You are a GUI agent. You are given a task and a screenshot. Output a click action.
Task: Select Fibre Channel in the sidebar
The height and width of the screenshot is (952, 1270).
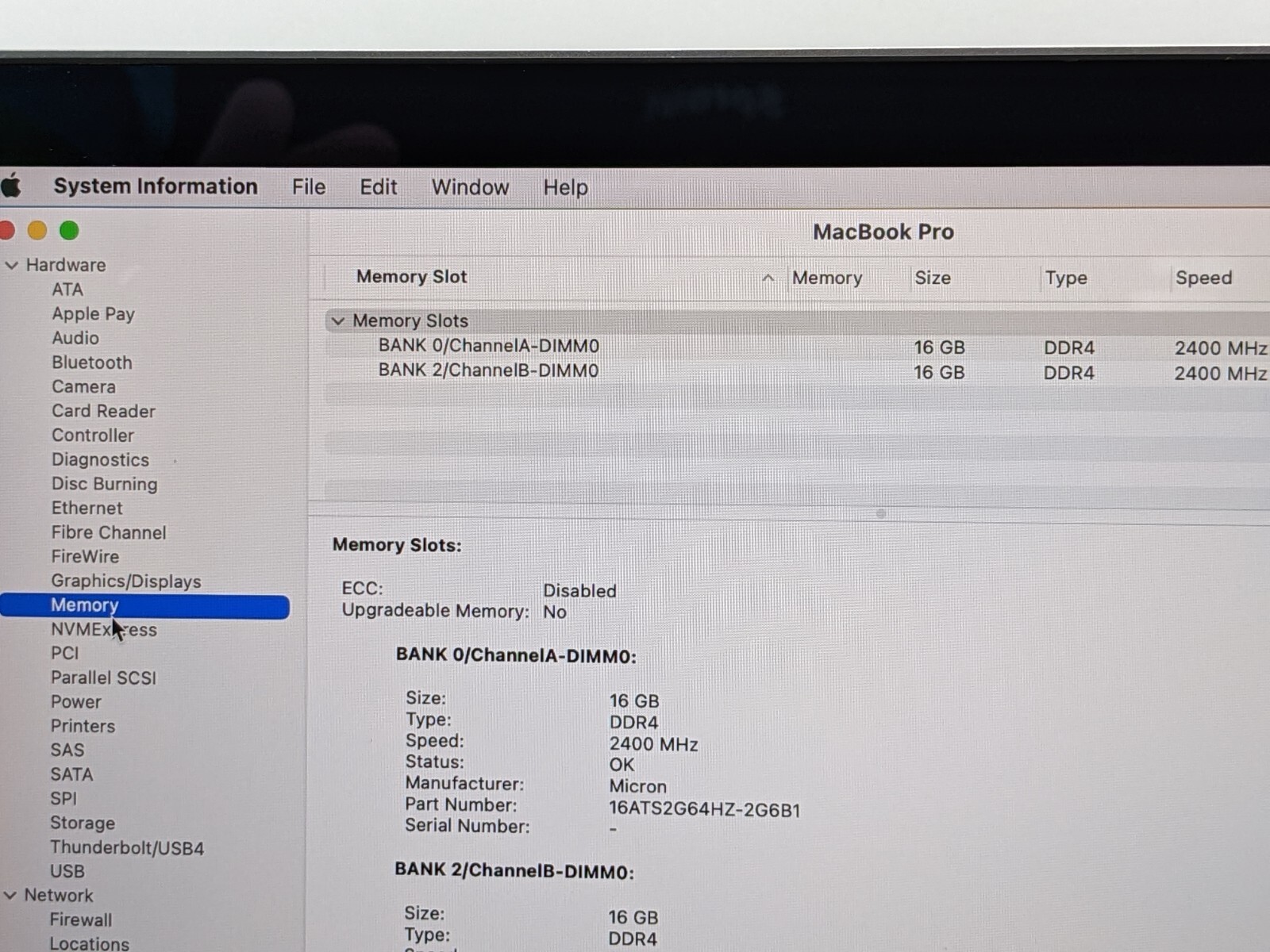tap(109, 533)
